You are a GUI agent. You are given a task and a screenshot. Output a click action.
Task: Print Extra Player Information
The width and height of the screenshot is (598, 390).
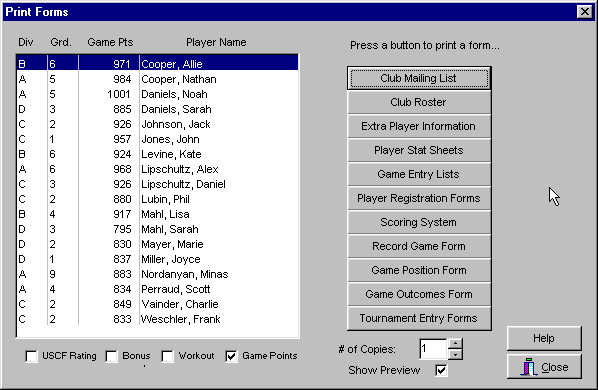[x=419, y=126]
